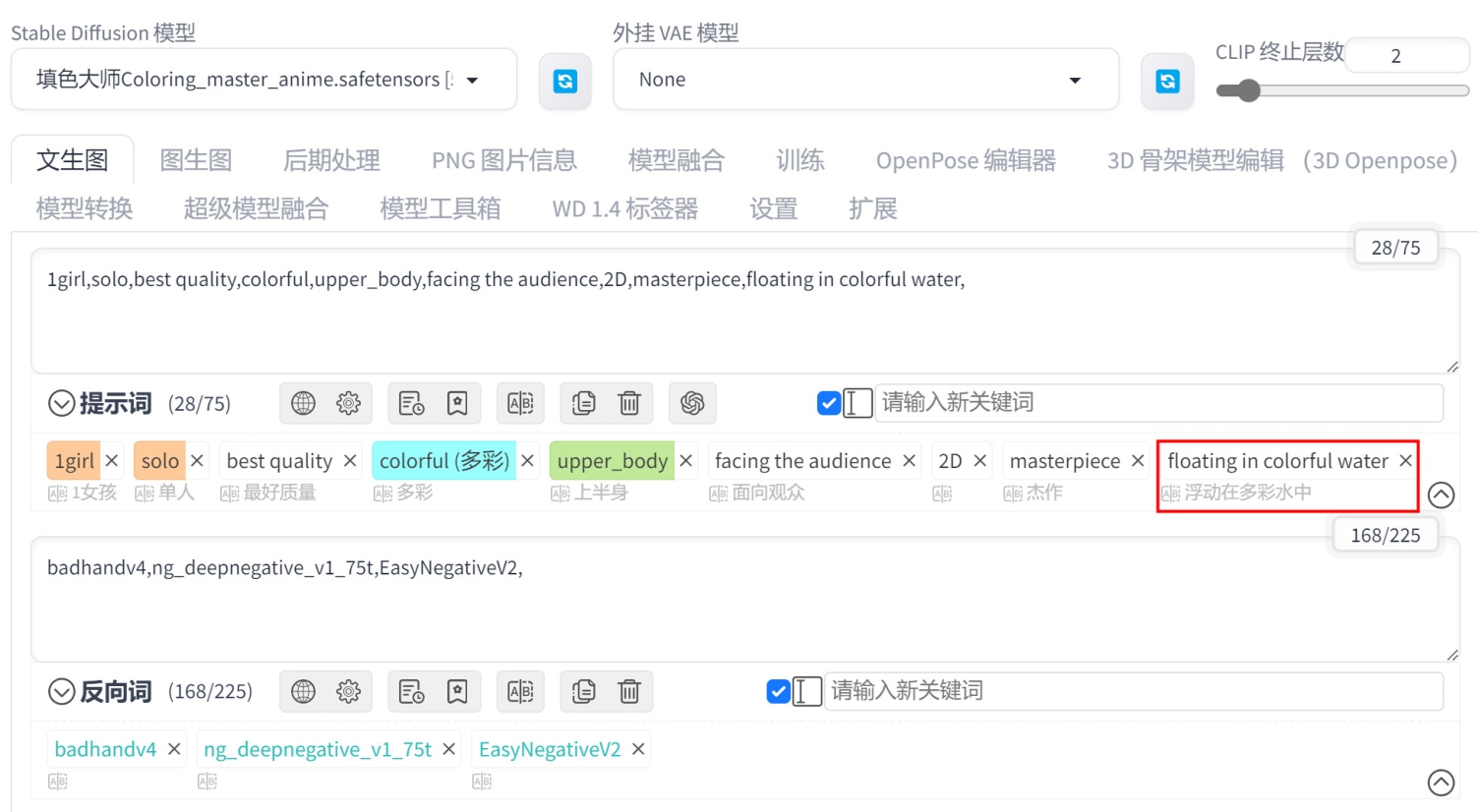Refresh the Stable Diffusion model list
1478x812 pixels.
564,81
